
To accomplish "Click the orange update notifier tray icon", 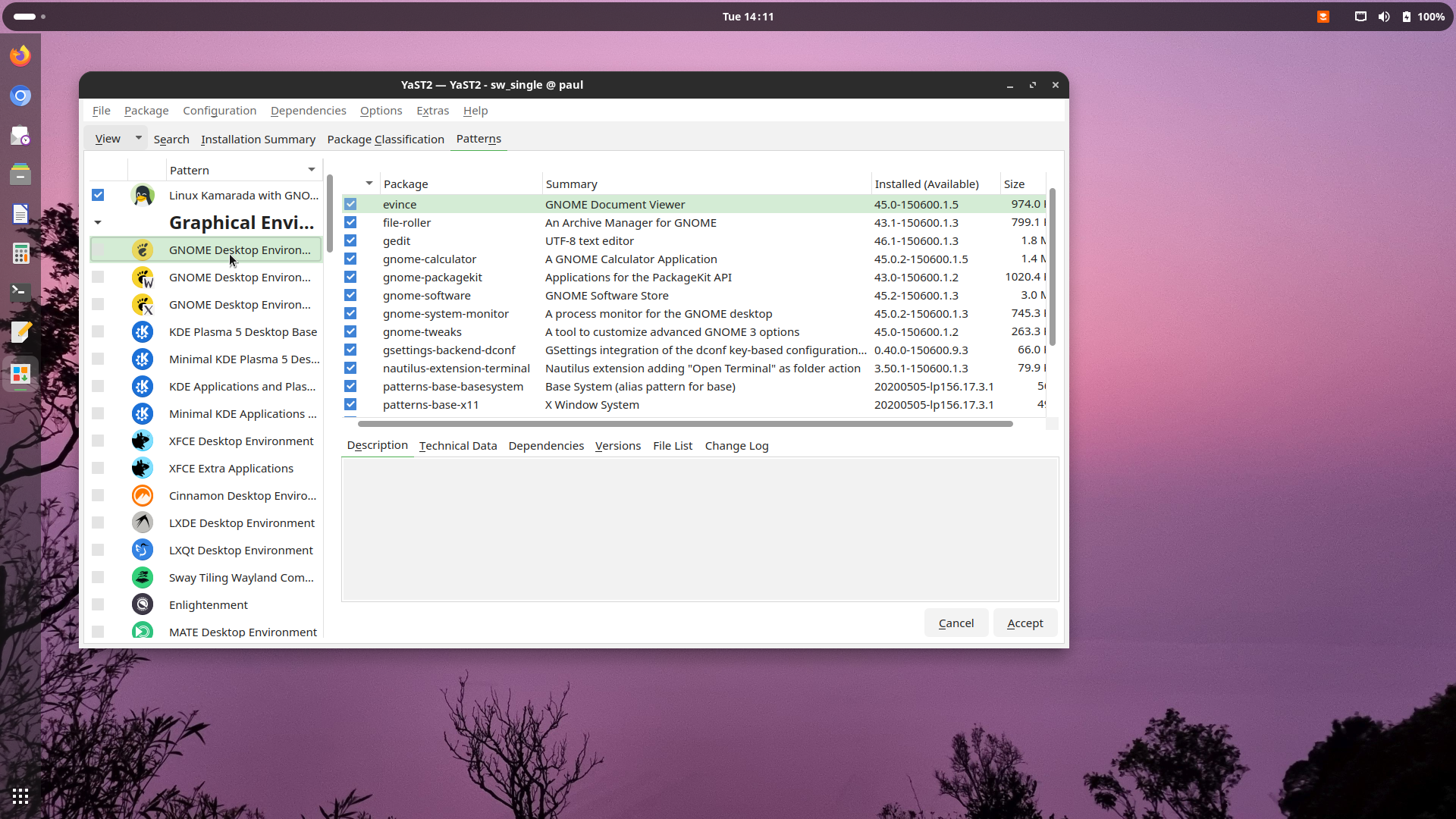I will tap(1323, 17).
